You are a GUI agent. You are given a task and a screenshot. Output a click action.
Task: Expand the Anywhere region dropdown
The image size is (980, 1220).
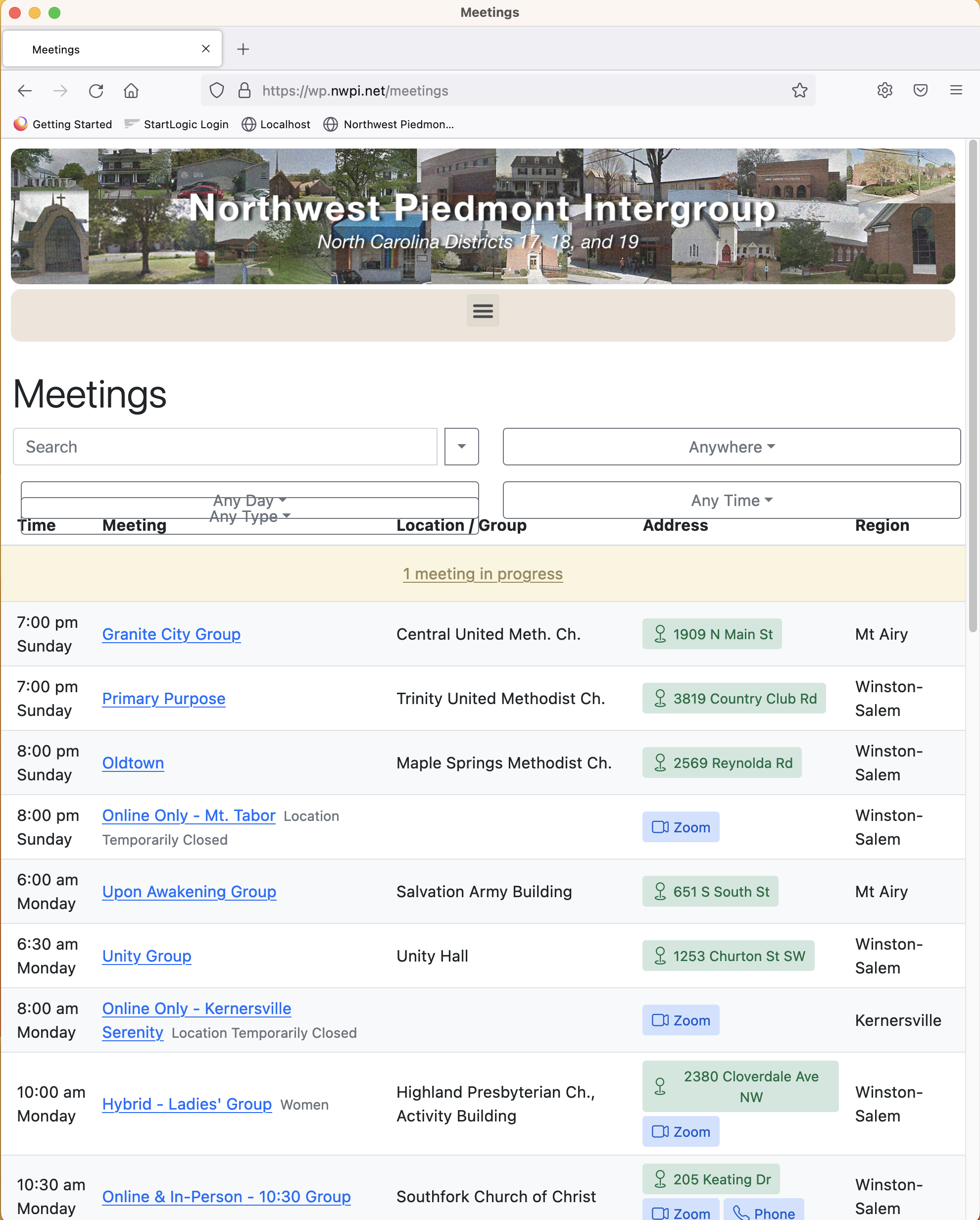(x=731, y=447)
